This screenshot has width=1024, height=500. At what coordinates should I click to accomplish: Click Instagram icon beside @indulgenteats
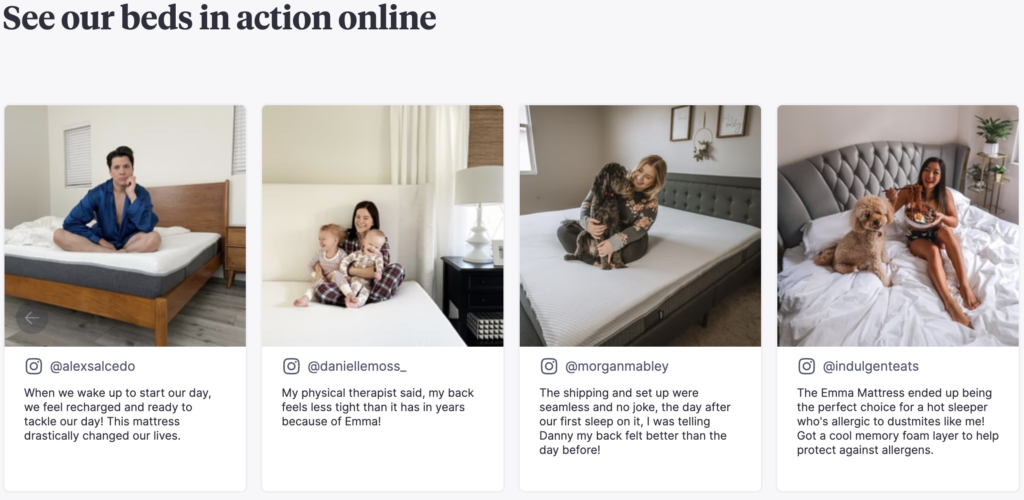(x=807, y=366)
